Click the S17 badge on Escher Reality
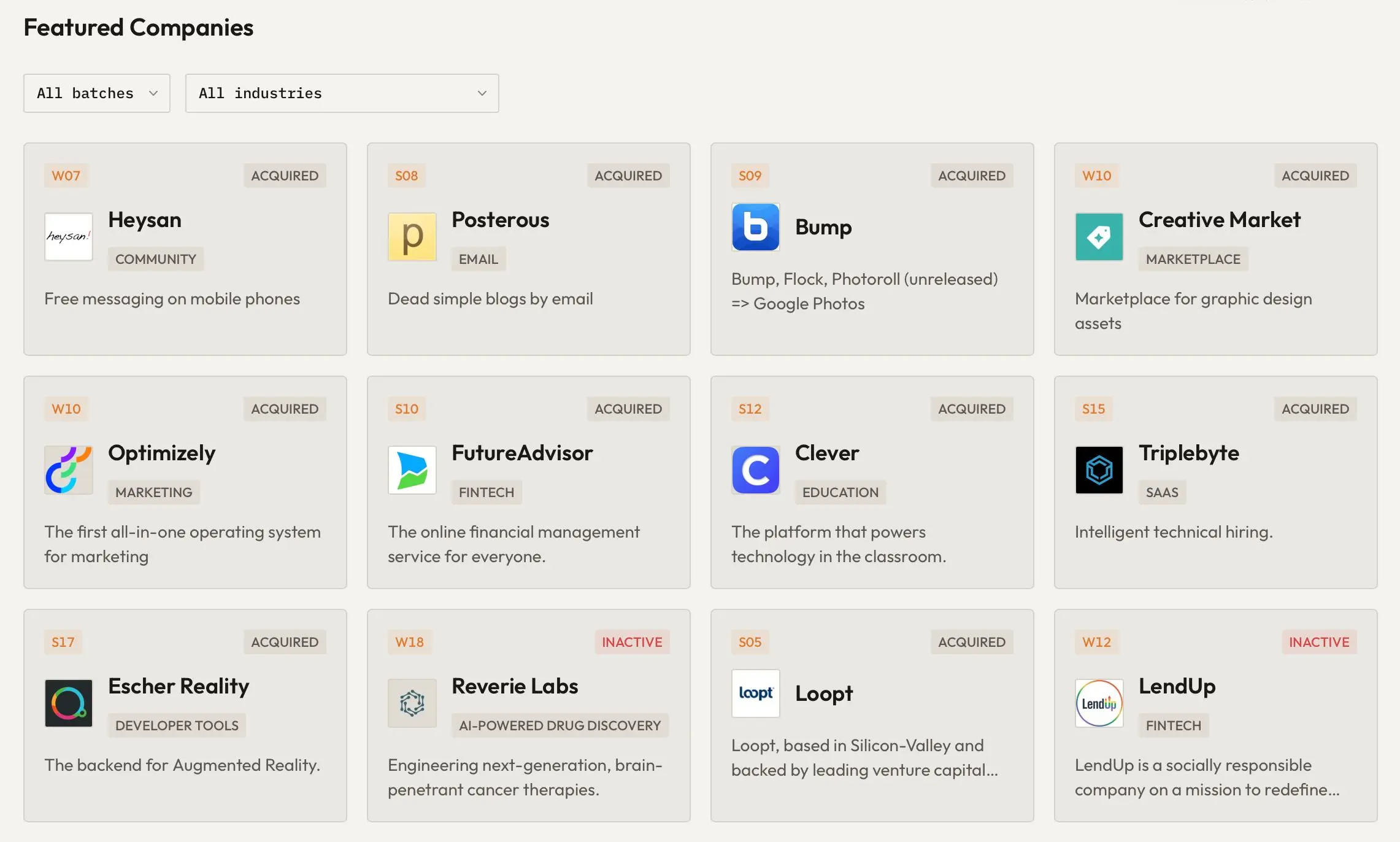The height and width of the screenshot is (842, 1400). (63, 642)
